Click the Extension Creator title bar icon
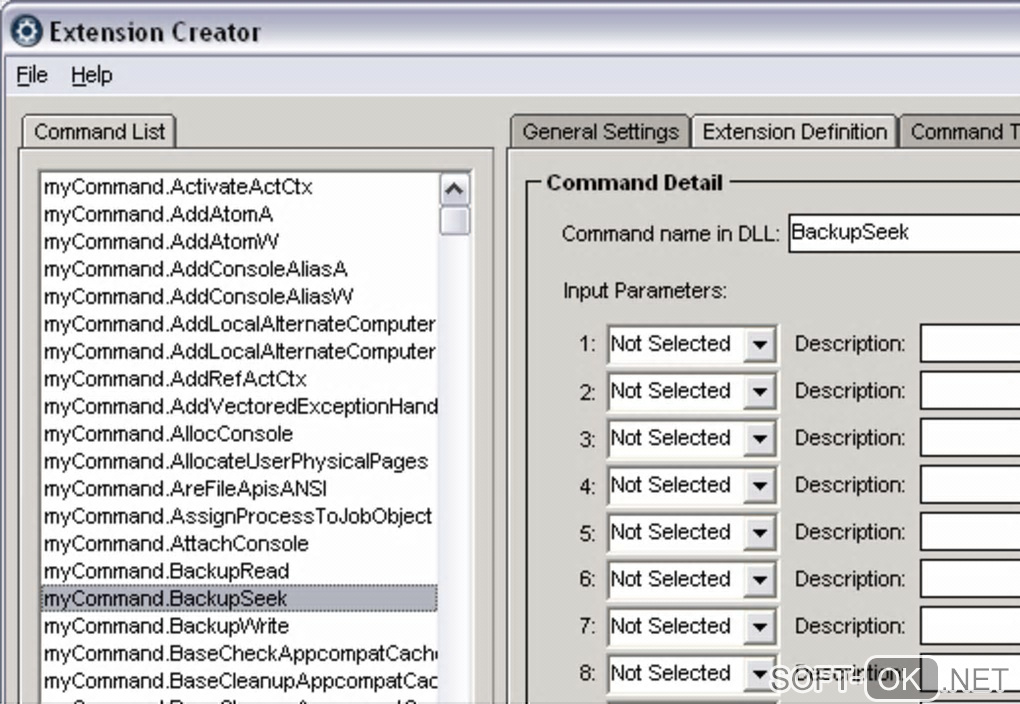Screen dimensions: 1020x704 click(26, 32)
